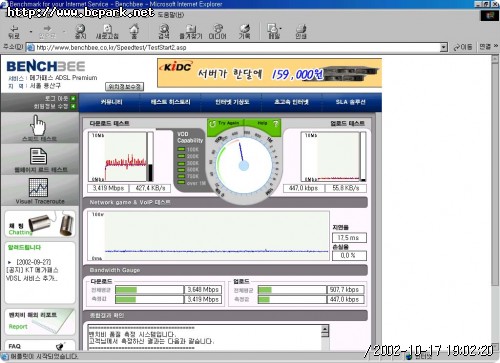This screenshot has width=500, height=363.
Task: Click the green arrow beside 로그 아웃
Action: tap(73, 98)
